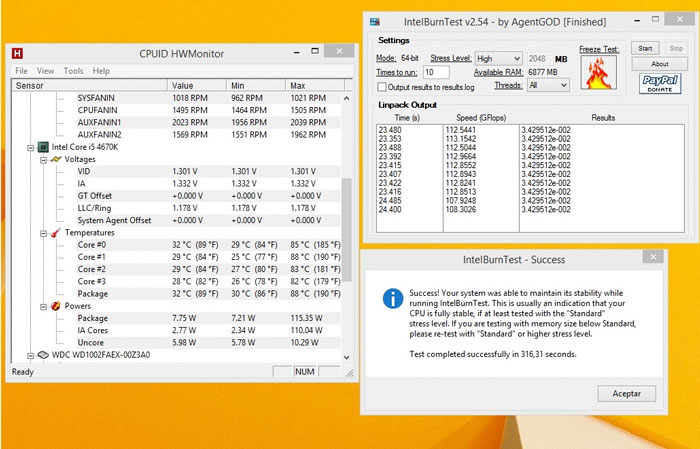Open the Tools menu in HWMonitor

(73, 71)
